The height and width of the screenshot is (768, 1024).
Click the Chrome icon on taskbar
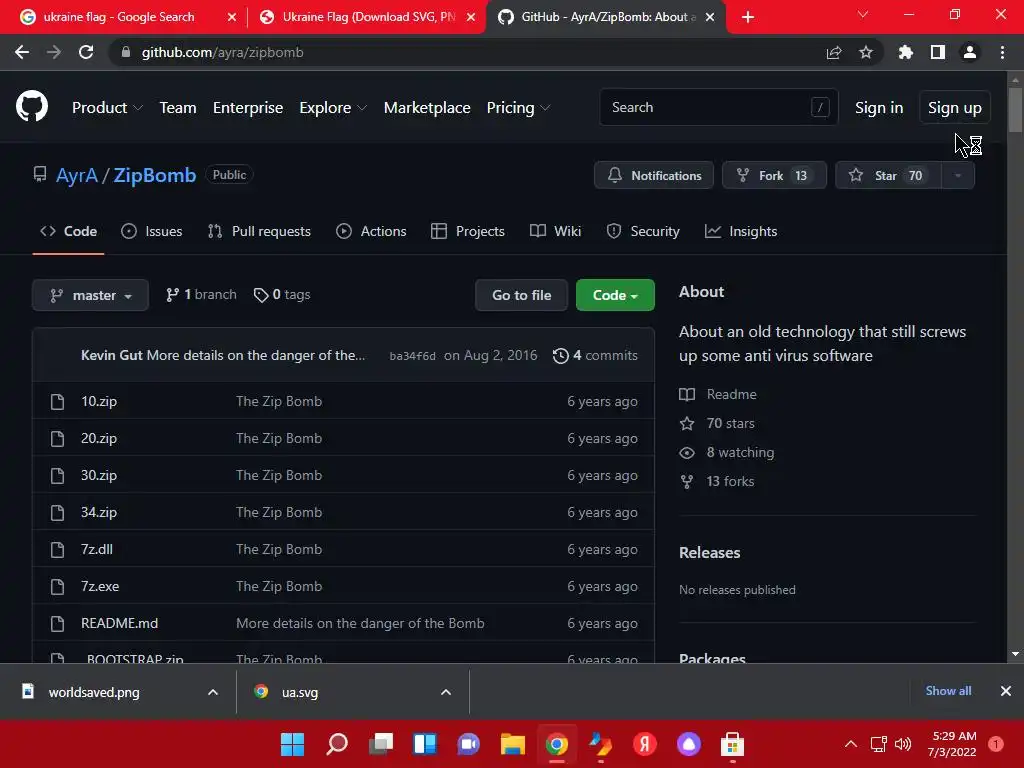[556, 744]
